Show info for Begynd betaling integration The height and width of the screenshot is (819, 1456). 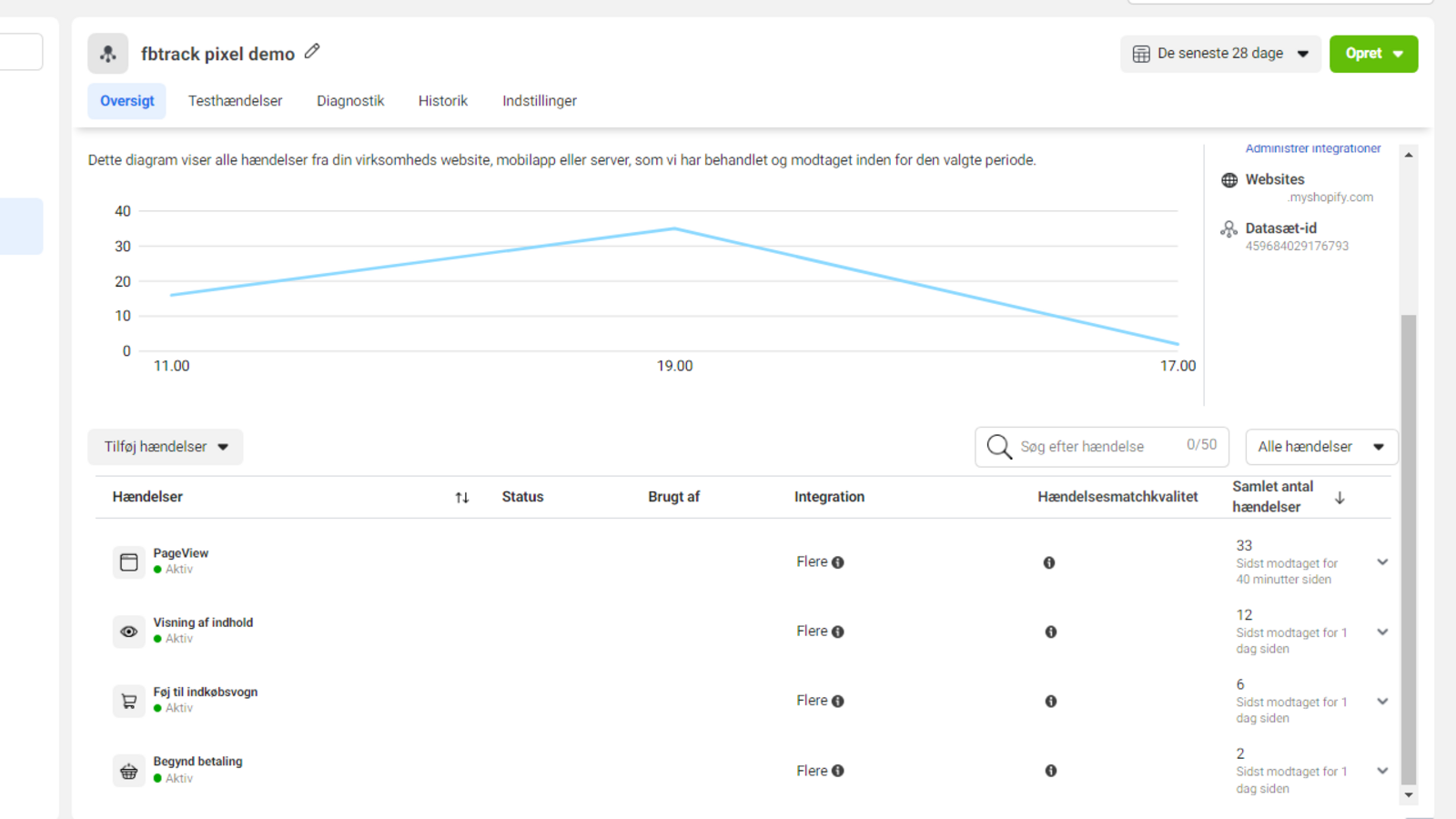[x=838, y=771]
